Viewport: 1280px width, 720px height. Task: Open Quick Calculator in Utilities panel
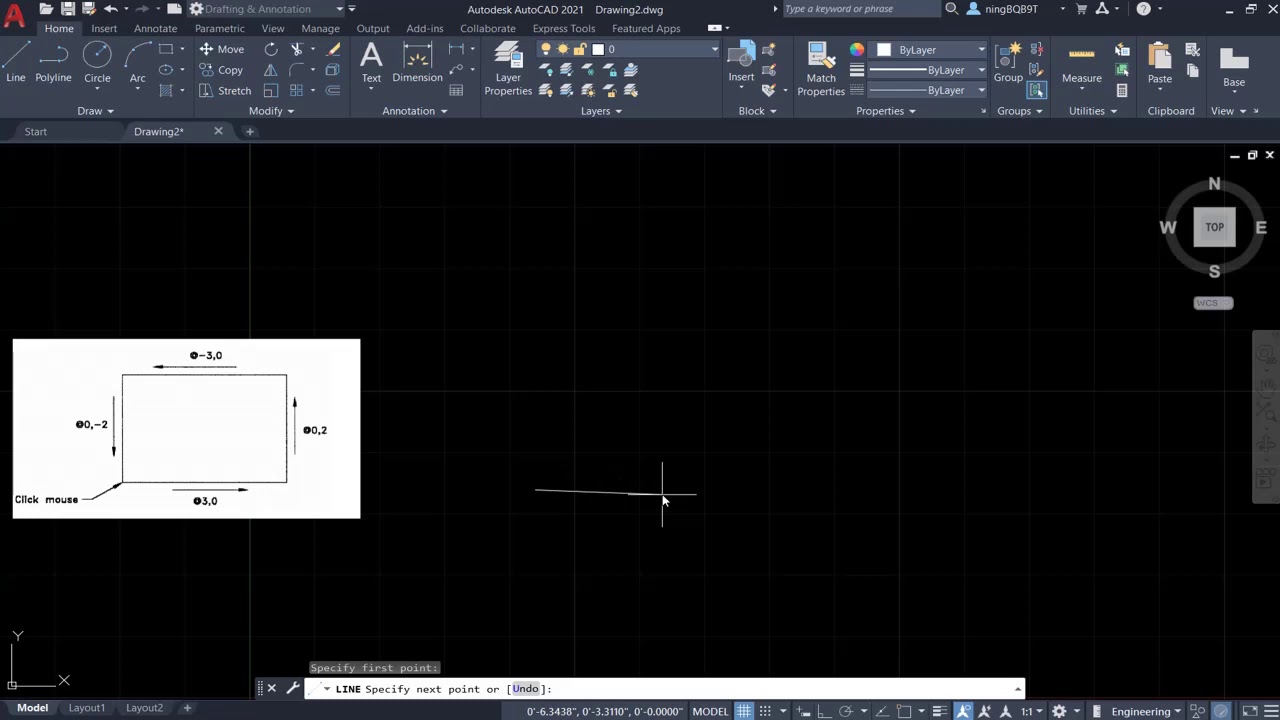point(1122,91)
